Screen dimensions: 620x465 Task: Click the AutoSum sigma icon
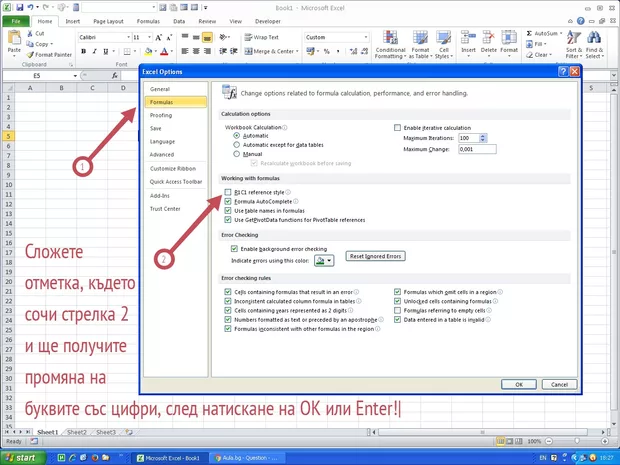[x=529, y=34]
